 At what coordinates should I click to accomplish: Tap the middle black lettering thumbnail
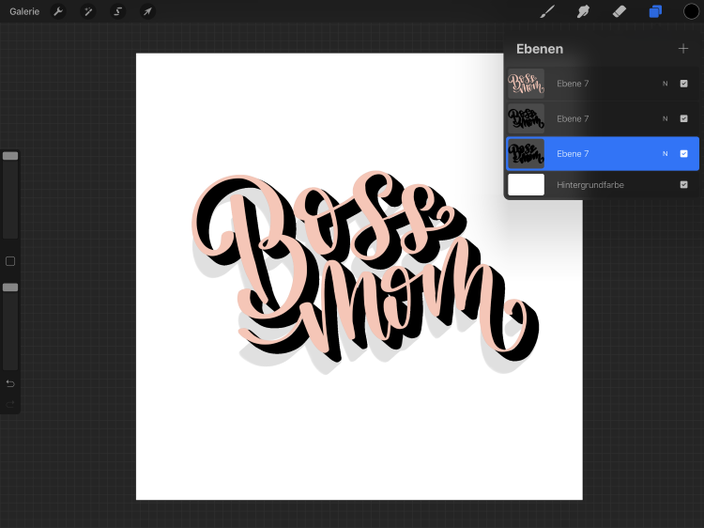(526, 119)
